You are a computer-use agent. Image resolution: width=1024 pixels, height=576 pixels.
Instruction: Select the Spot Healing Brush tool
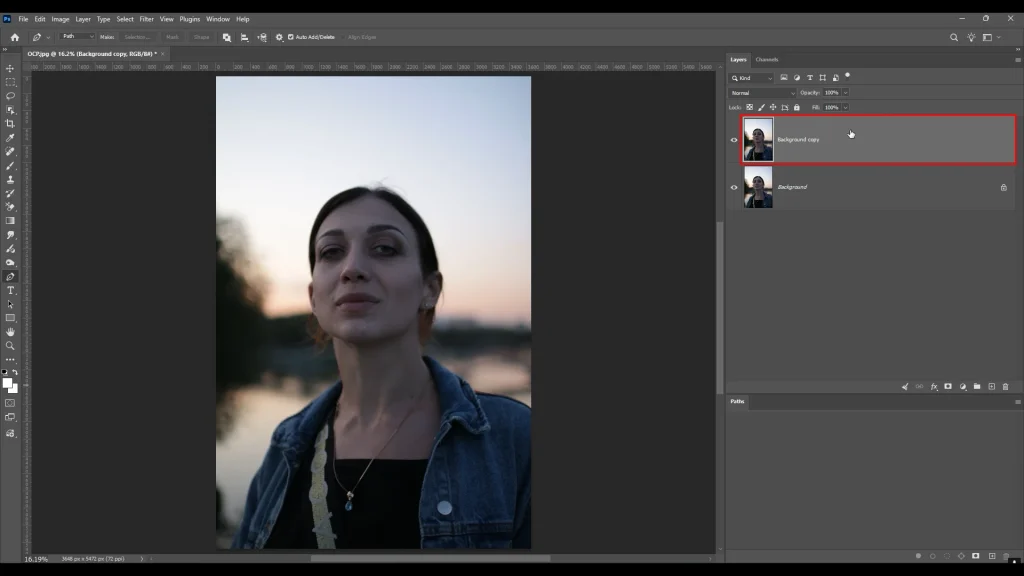click(x=10, y=152)
